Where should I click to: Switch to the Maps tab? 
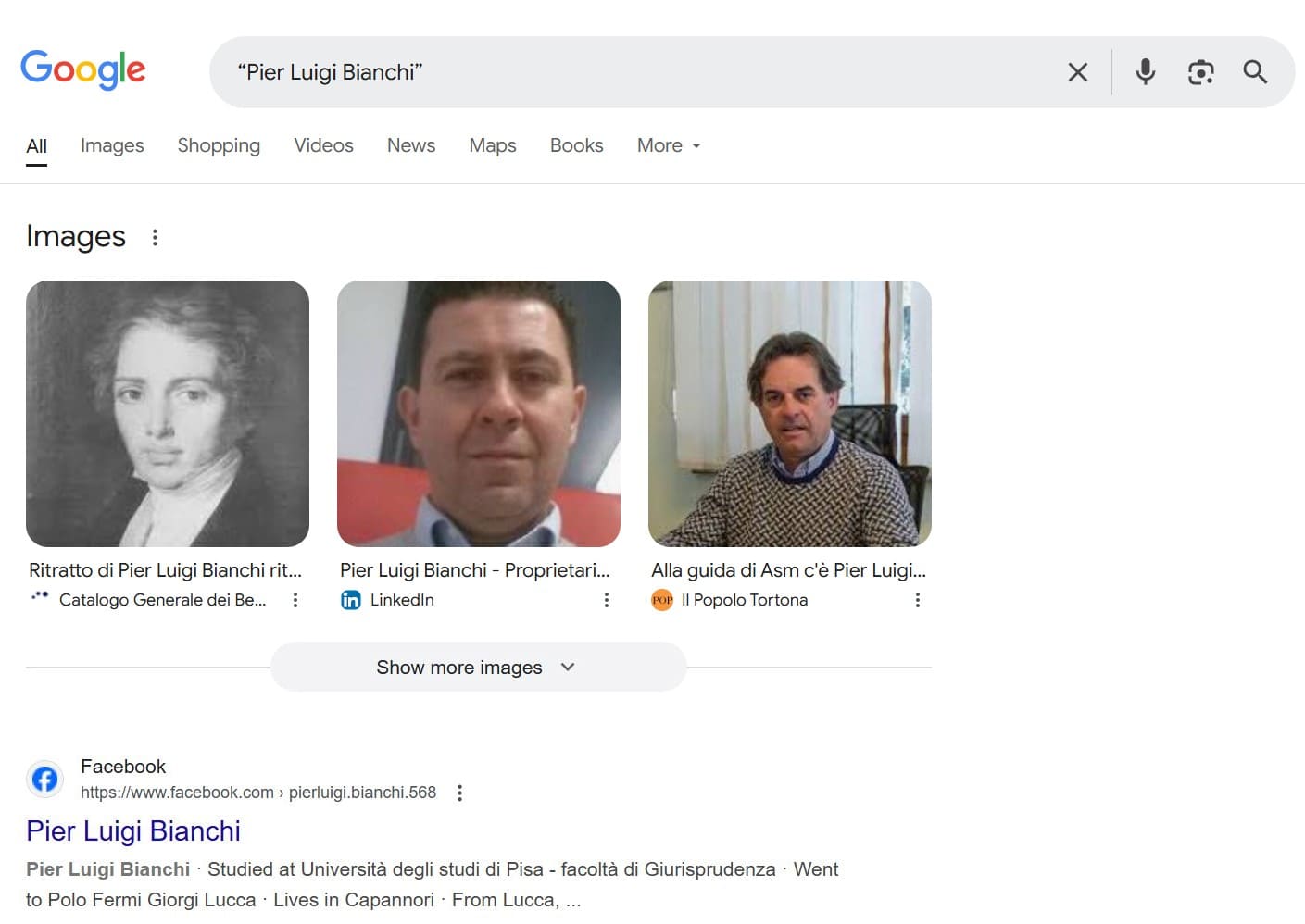(x=493, y=145)
